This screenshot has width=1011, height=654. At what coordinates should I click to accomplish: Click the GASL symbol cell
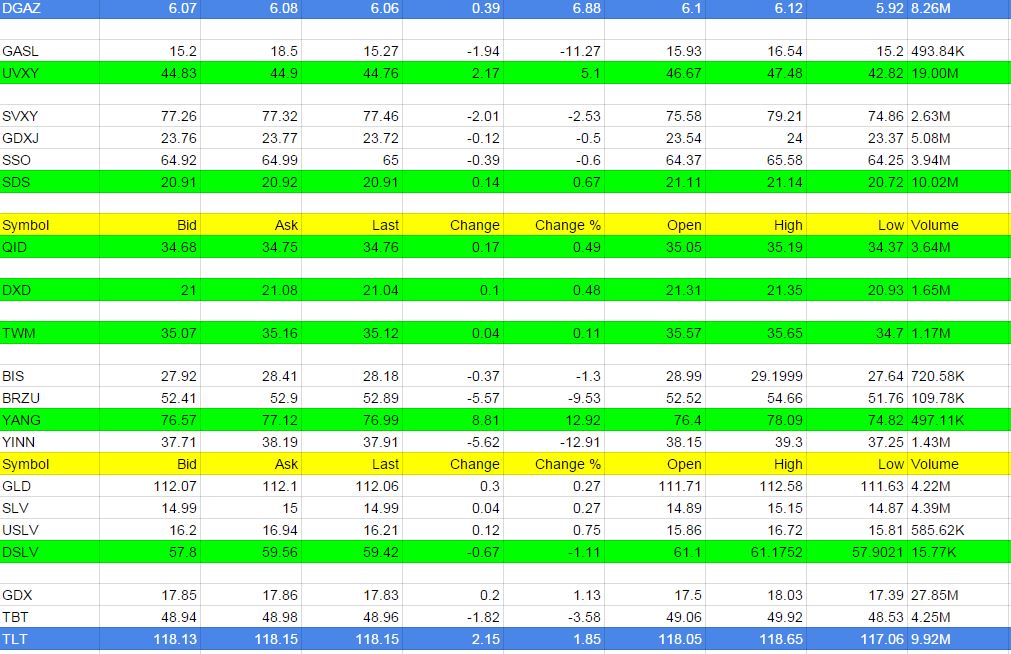pyautogui.click(x=50, y=51)
